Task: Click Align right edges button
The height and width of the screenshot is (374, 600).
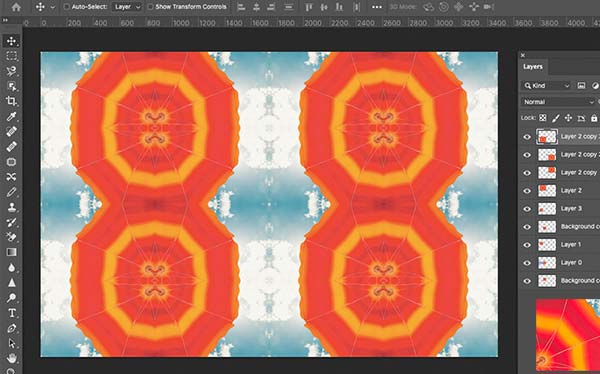Action: [x=271, y=7]
